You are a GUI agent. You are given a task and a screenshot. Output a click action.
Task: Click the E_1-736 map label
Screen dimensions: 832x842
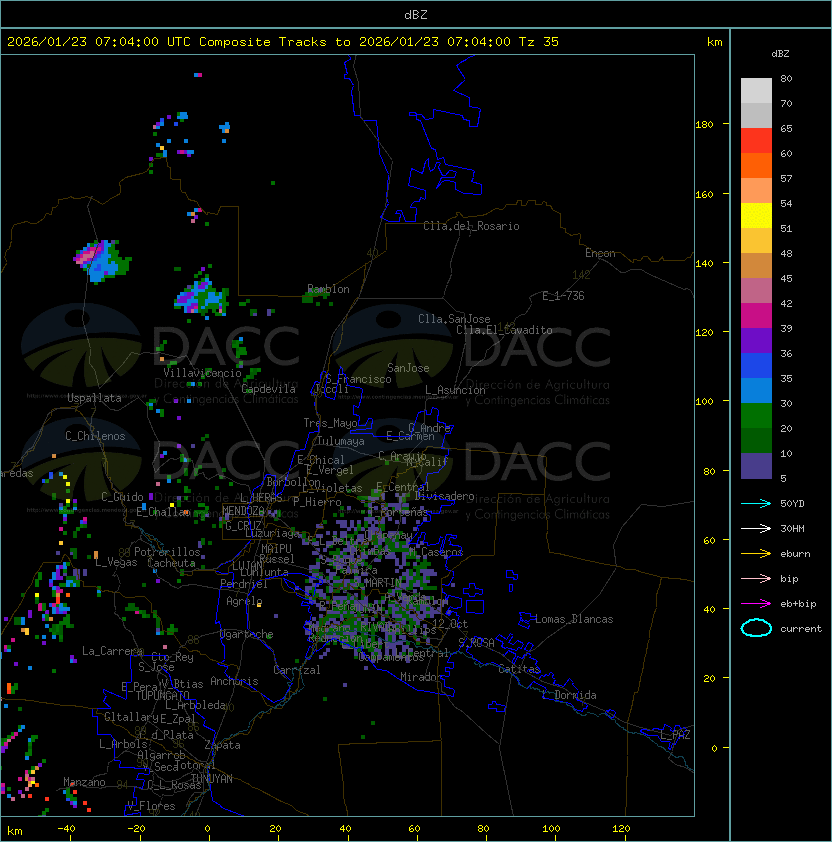[x=563, y=296]
